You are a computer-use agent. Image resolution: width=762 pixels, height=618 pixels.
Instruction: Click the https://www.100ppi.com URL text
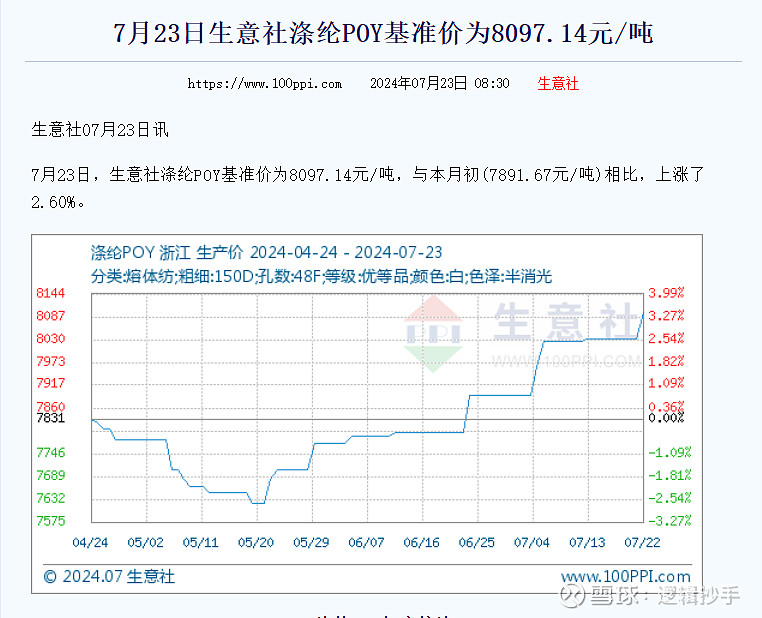coord(264,84)
